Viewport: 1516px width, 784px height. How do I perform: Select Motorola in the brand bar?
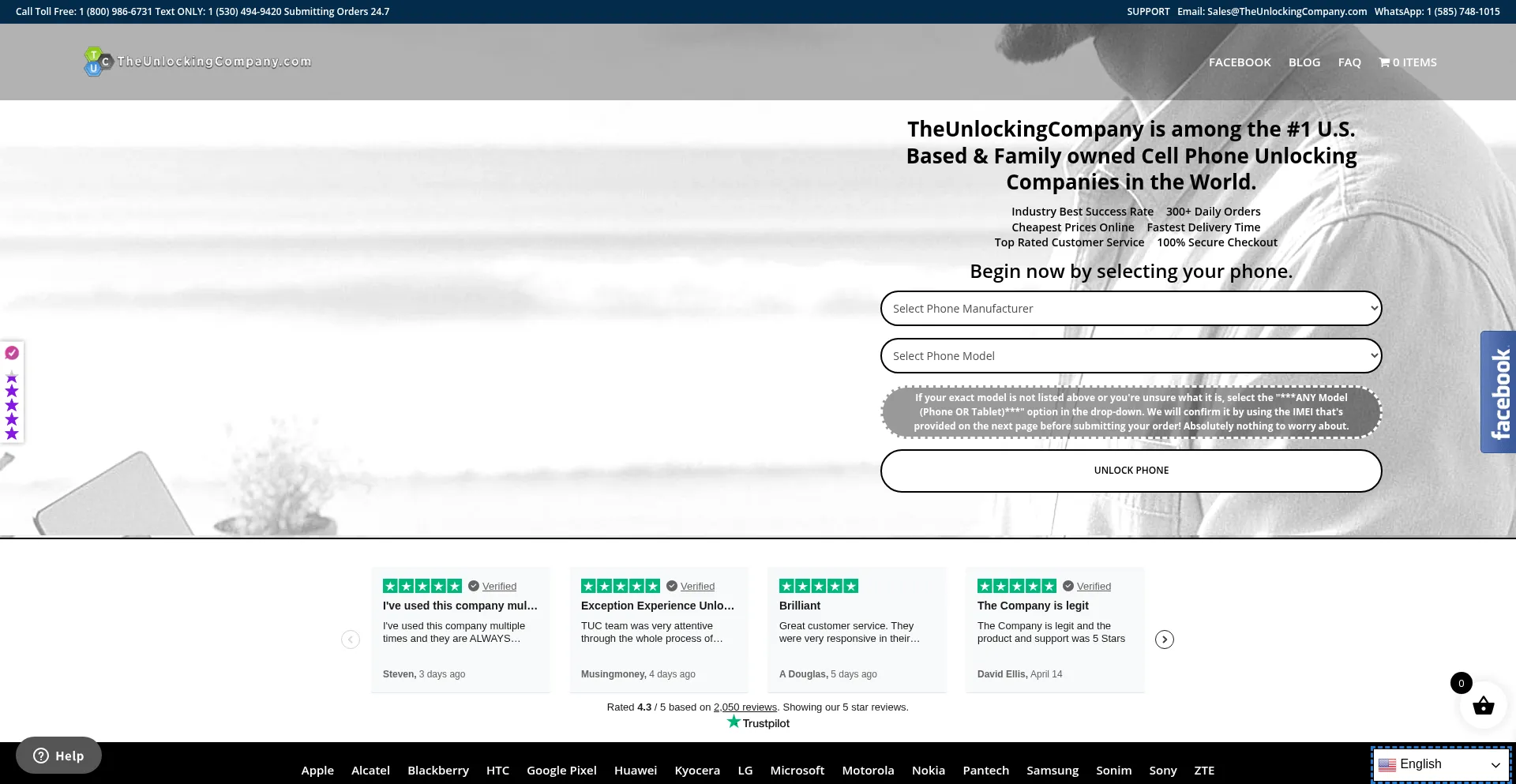(x=868, y=771)
